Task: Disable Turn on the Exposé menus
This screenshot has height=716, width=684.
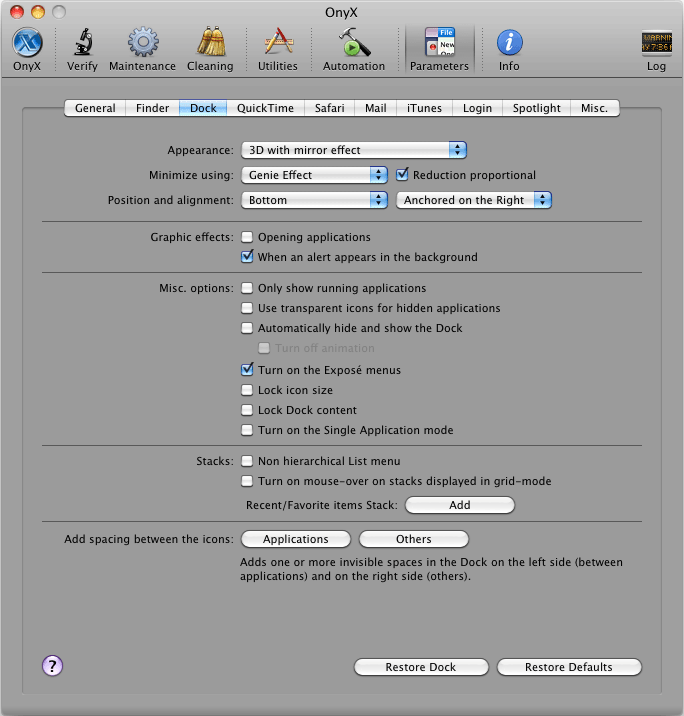Action: tap(247, 369)
